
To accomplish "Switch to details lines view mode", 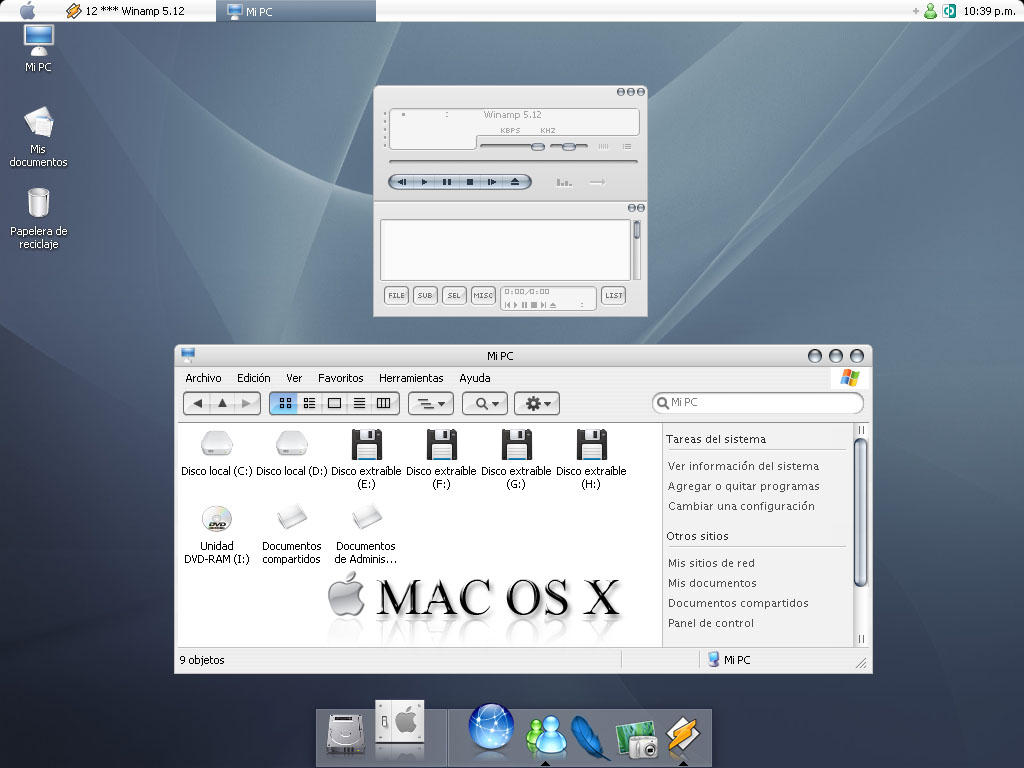I will click(x=359, y=404).
